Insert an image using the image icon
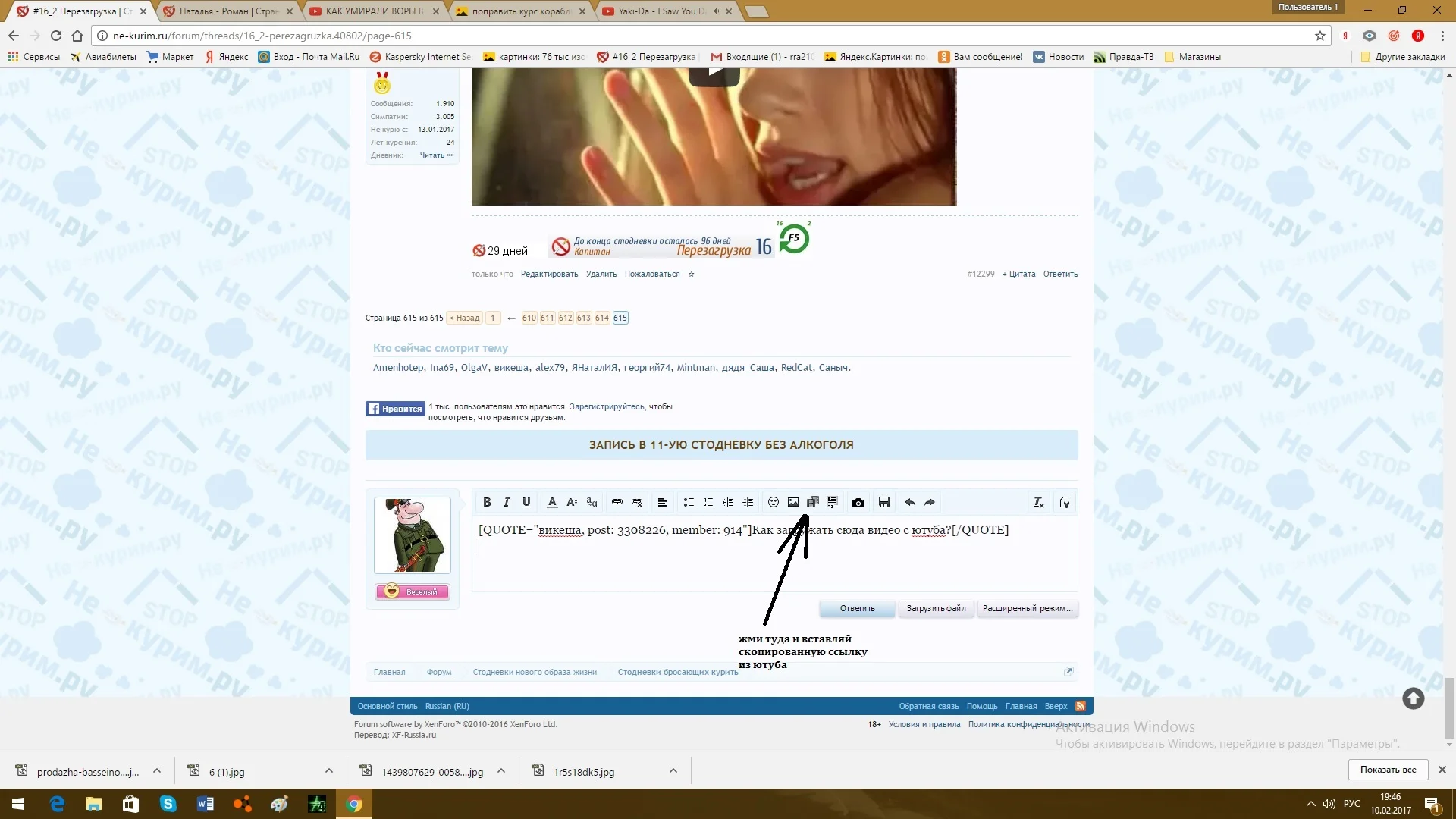The height and width of the screenshot is (819, 1456). [793, 502]
